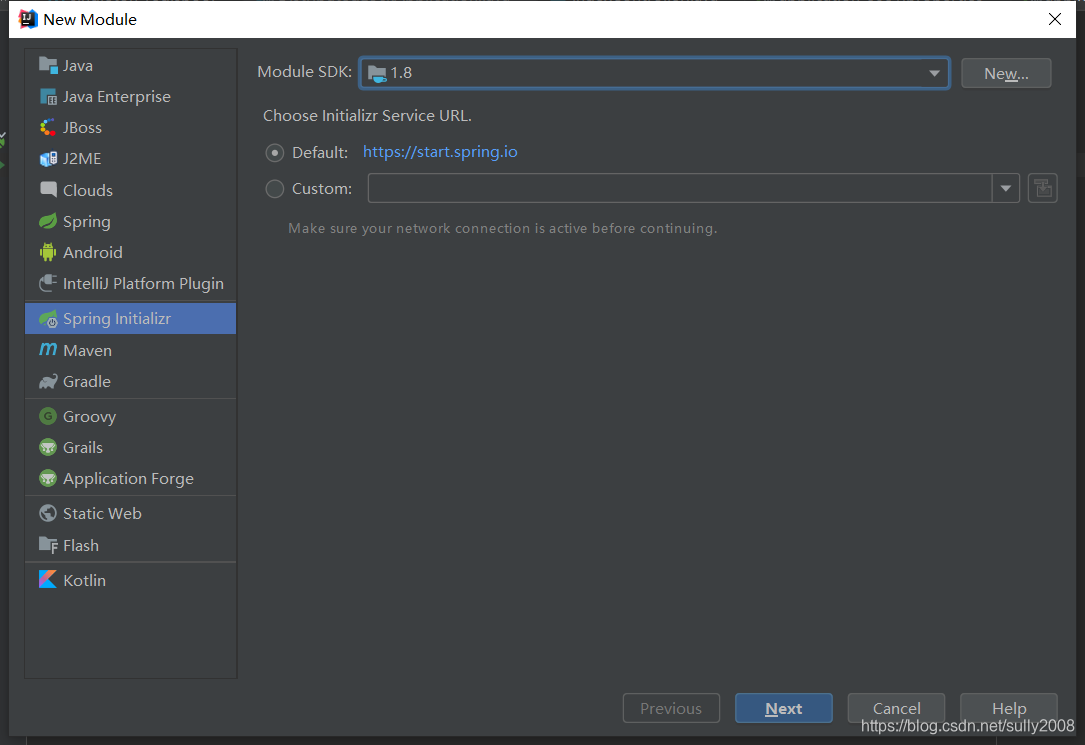The height and width of the screenshot is (745, 1085).
Task: Select Static Web module type label
Action: 102,513
